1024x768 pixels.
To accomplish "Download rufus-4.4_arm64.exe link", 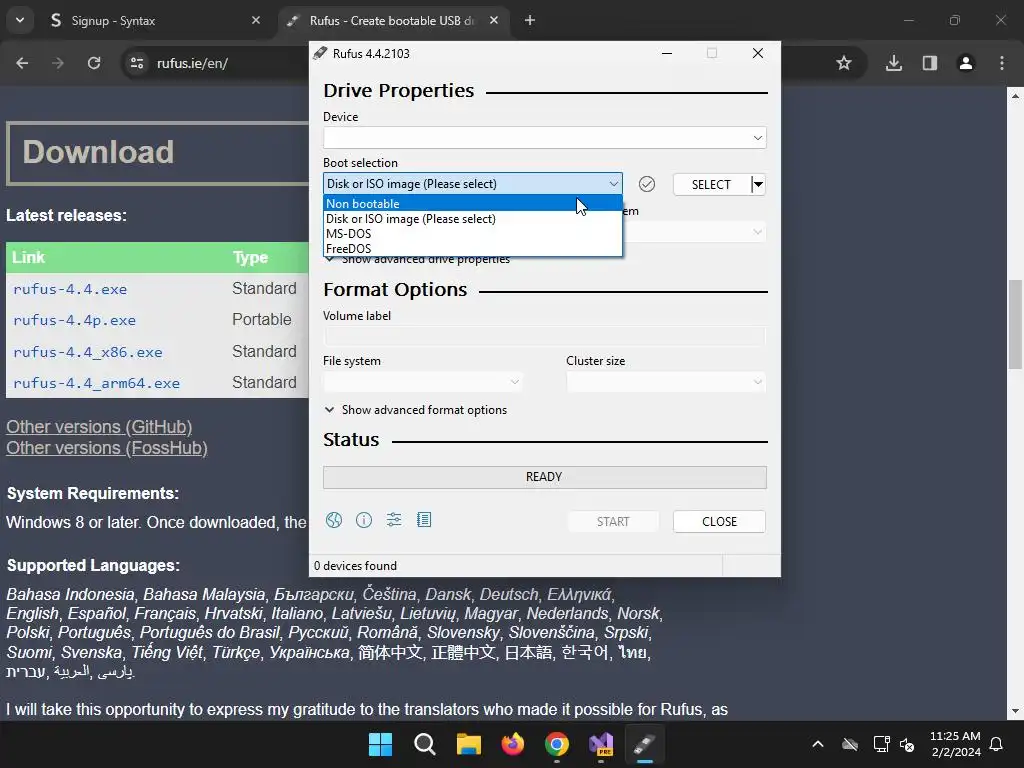I will [x=96, y=383].
